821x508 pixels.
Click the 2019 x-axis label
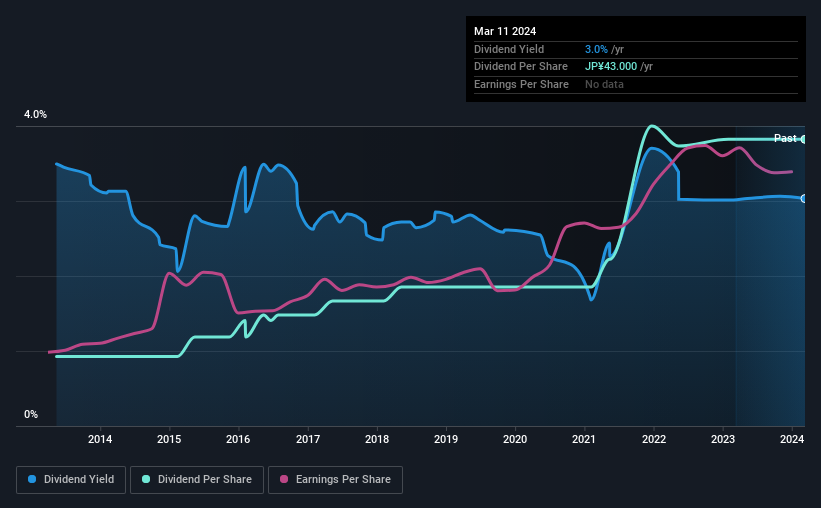point(446,439)
